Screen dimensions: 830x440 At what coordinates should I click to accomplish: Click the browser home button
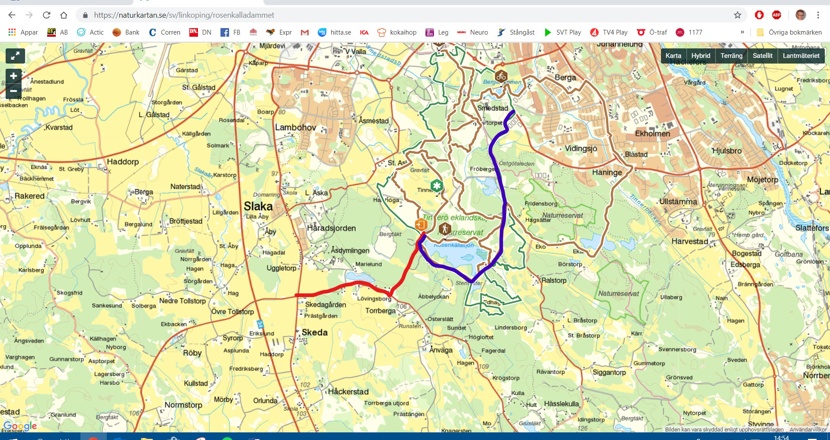pos(64,15)
